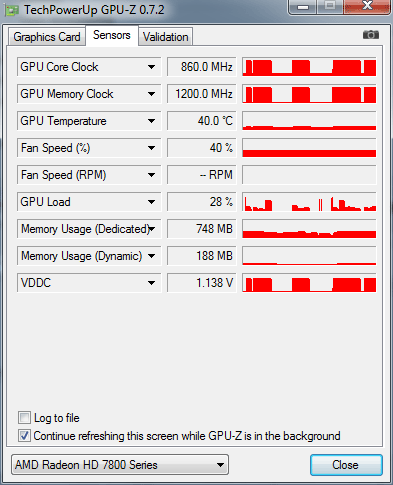Screen dimensions: 393x485
Task: Enable the Log to file checkbox
Action: click(24, 418)
